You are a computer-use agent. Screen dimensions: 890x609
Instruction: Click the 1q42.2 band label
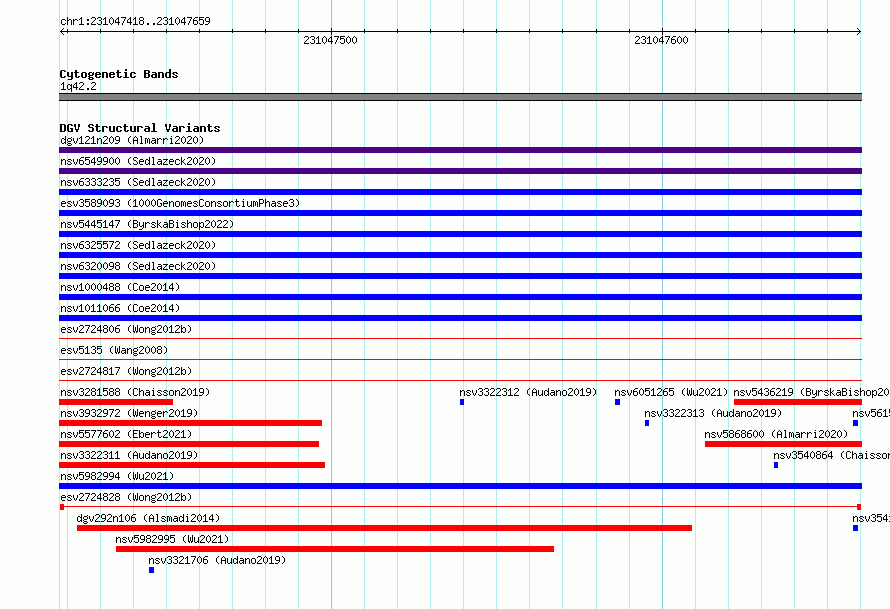(78, 86)
